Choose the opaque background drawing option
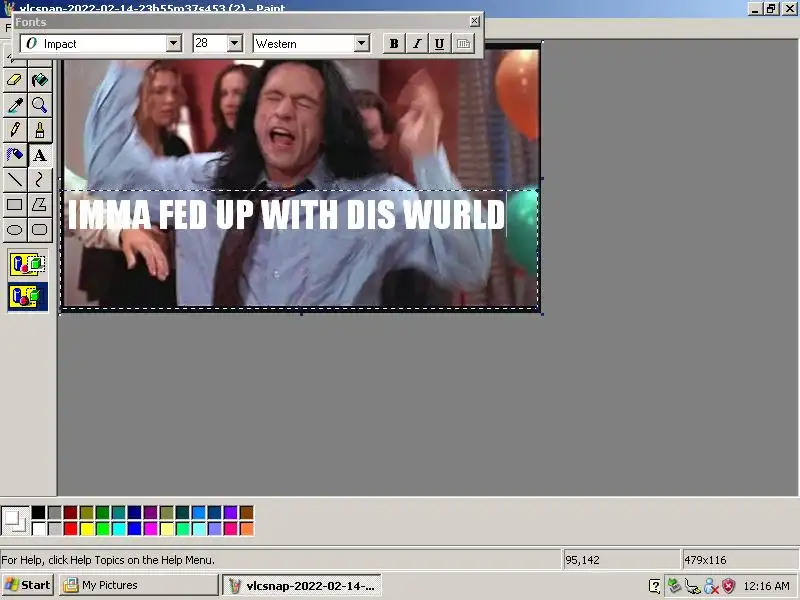Screen dimensions: 800x600 tap(28, 264)
